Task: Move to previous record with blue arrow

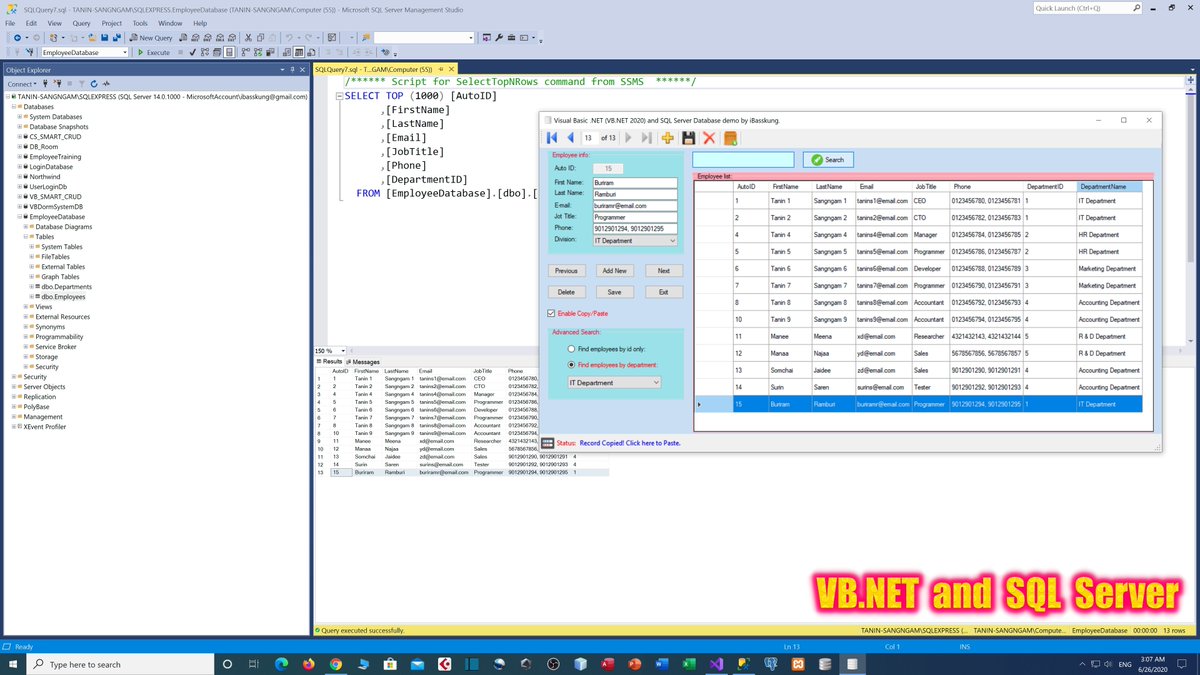Action: [x=570, y=138]
